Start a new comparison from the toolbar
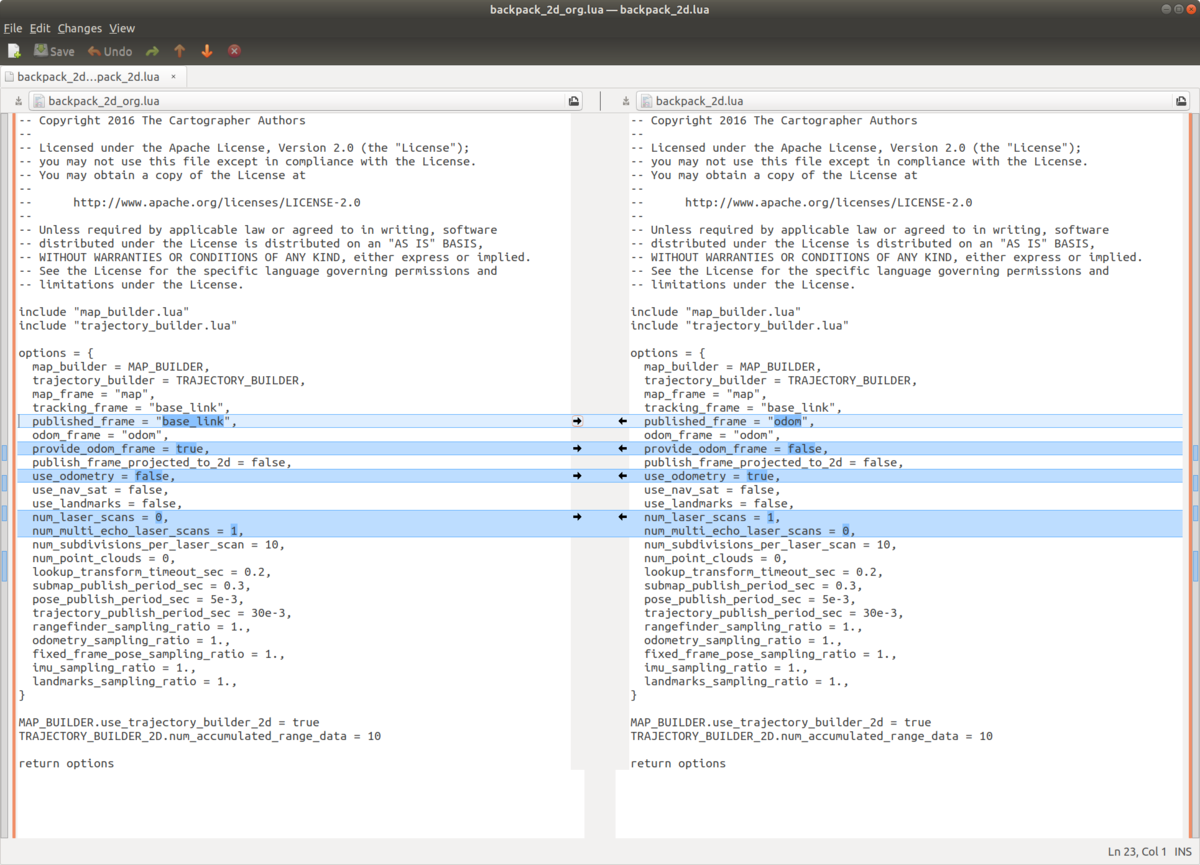This screenshot has height=865, width=1200. point(14,50)
